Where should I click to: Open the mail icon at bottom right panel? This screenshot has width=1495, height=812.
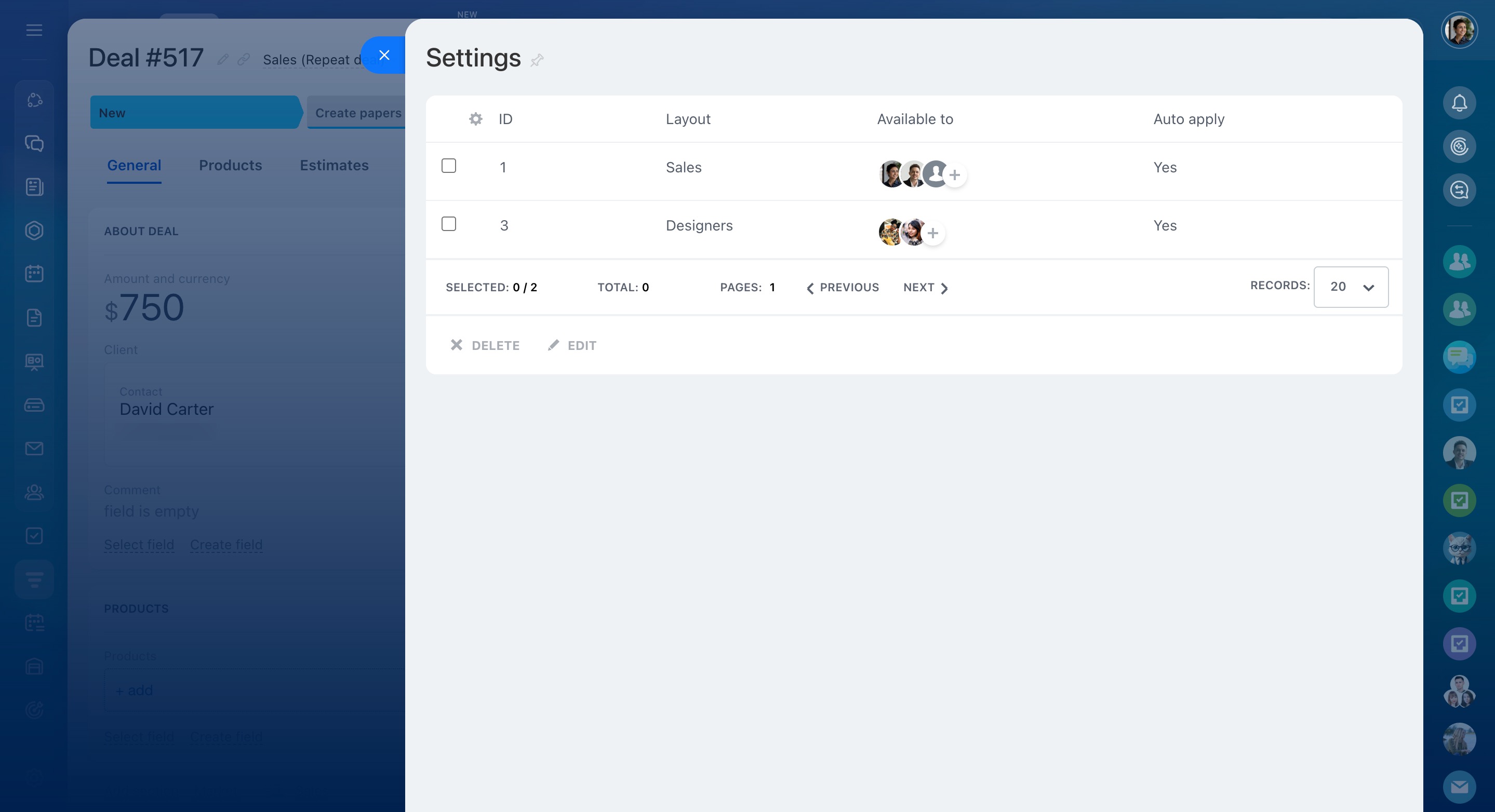tap(1459, 787)
